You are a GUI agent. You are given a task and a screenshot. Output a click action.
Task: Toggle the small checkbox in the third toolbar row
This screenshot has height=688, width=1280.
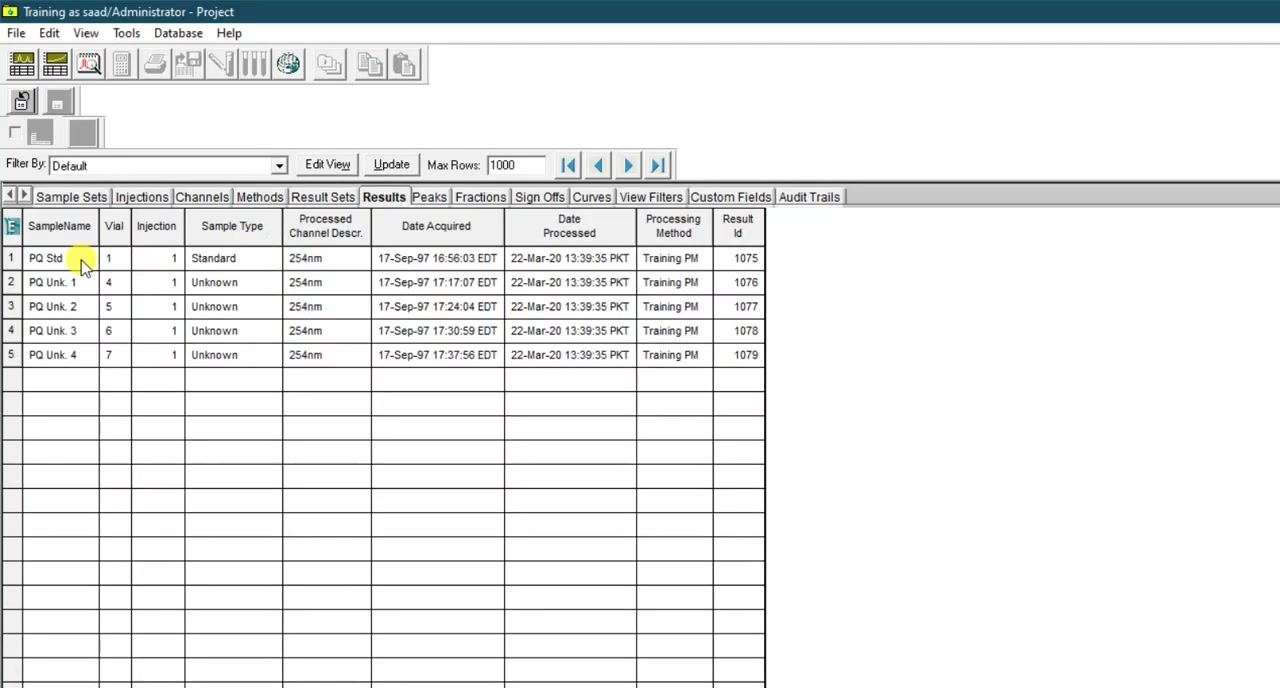[x=14, y=132]
